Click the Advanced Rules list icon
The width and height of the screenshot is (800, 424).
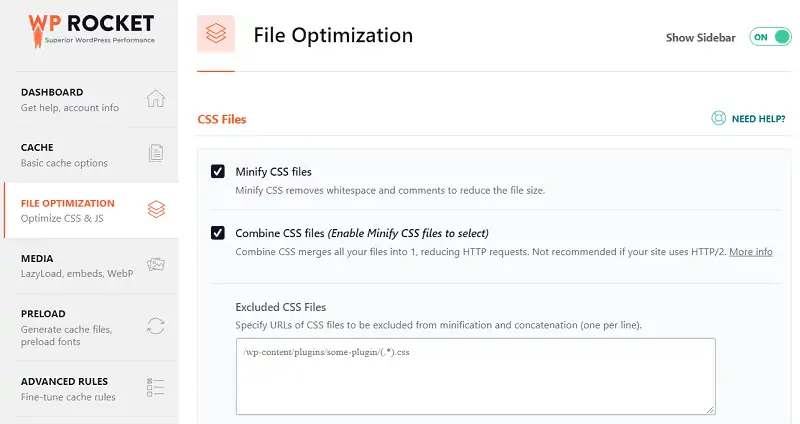click(x=155, y=387)
